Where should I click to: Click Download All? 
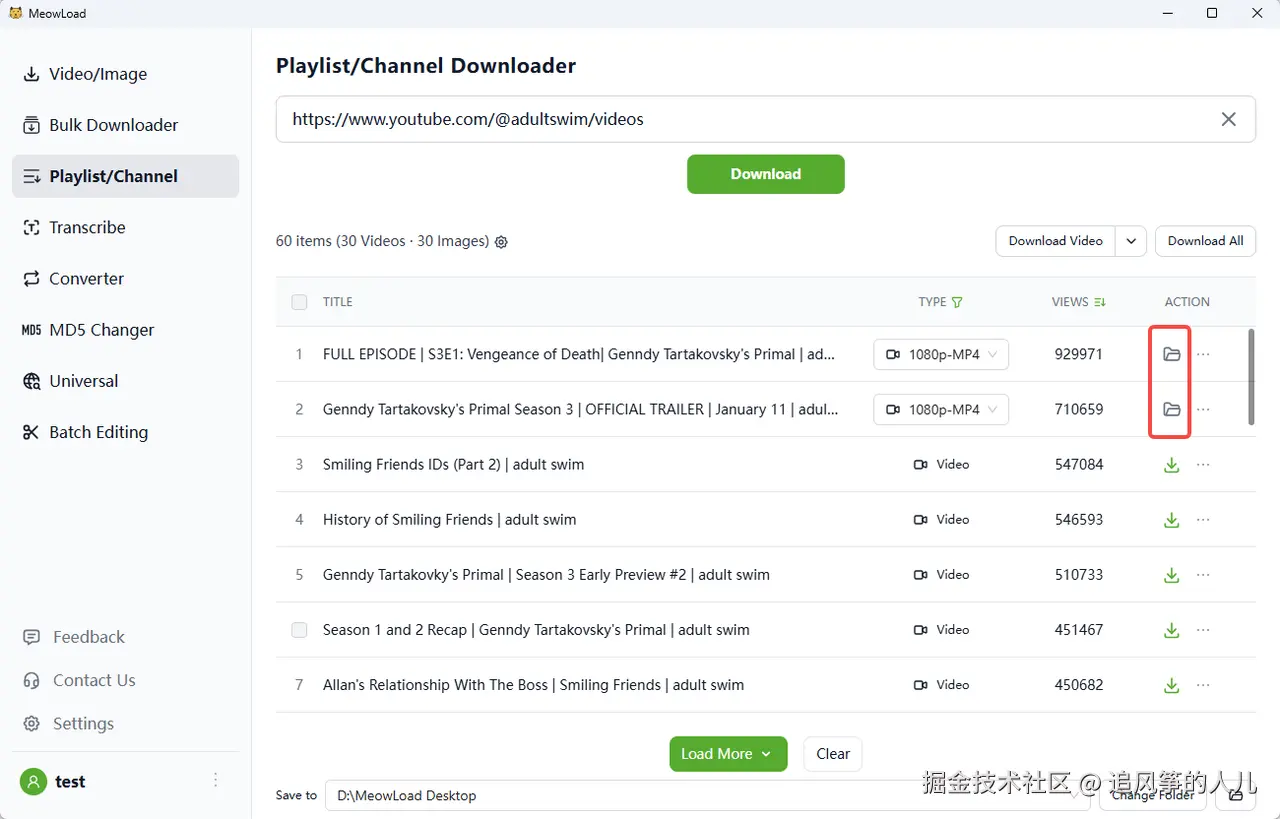tap(1205, 241)
